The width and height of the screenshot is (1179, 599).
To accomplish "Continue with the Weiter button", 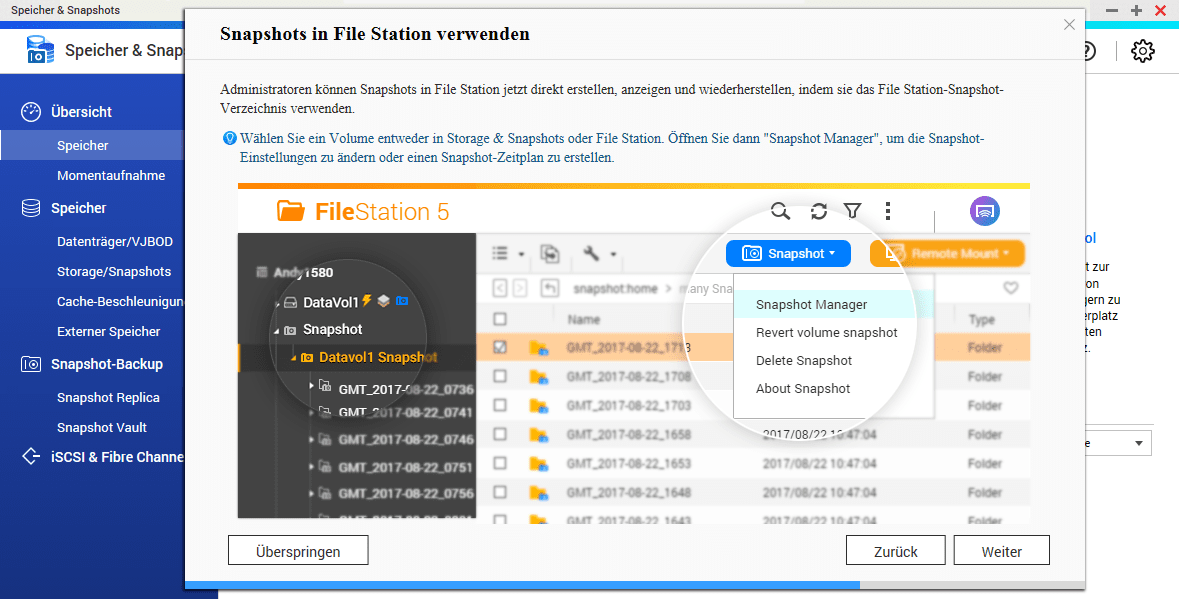I will point(1002,551).
